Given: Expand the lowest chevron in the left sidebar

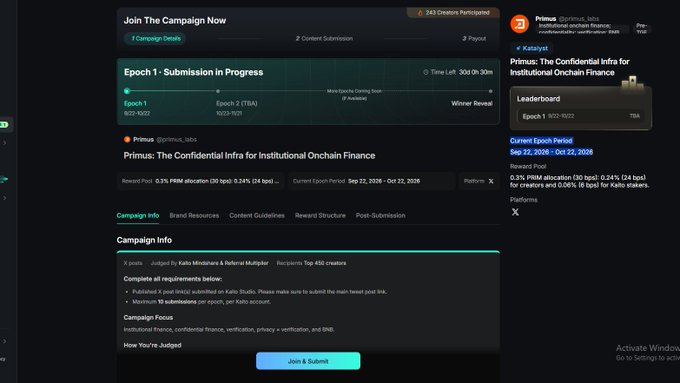Looking at the screenshot, I should 4,341.
